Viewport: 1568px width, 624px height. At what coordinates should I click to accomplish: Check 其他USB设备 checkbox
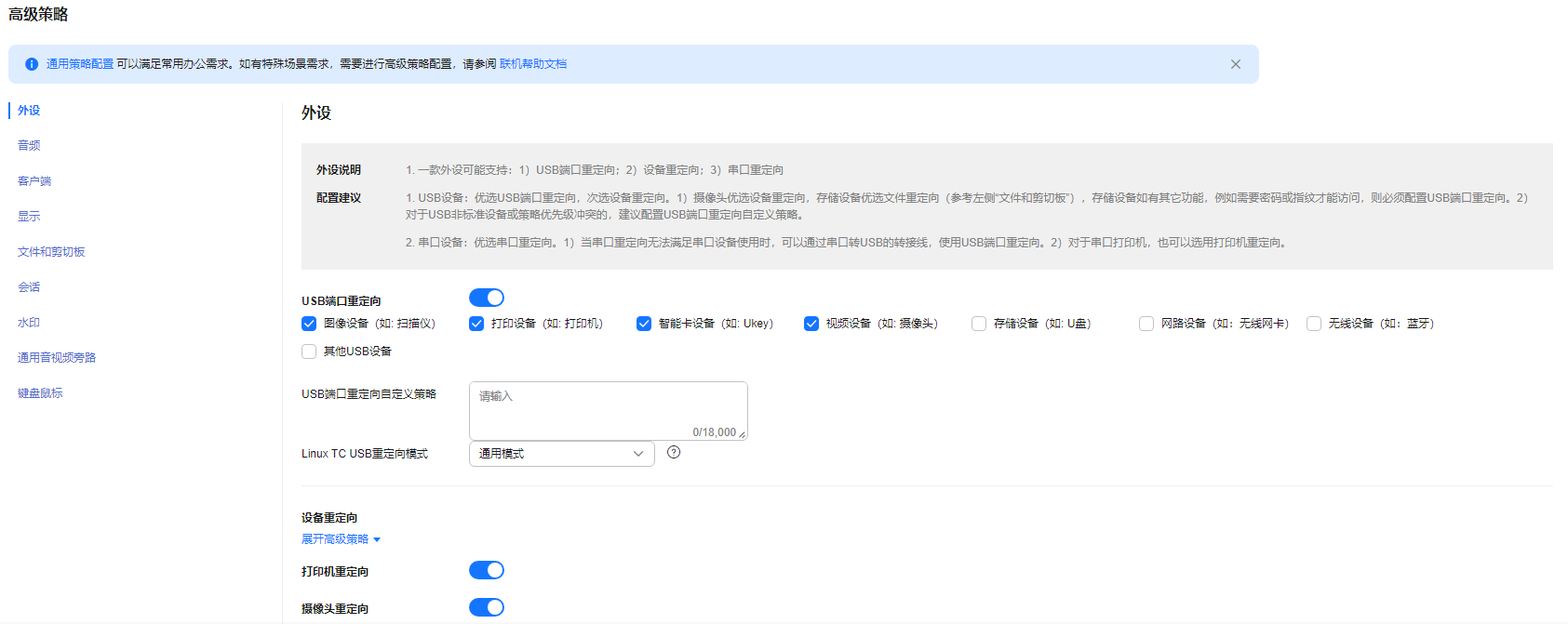(309, 352)
